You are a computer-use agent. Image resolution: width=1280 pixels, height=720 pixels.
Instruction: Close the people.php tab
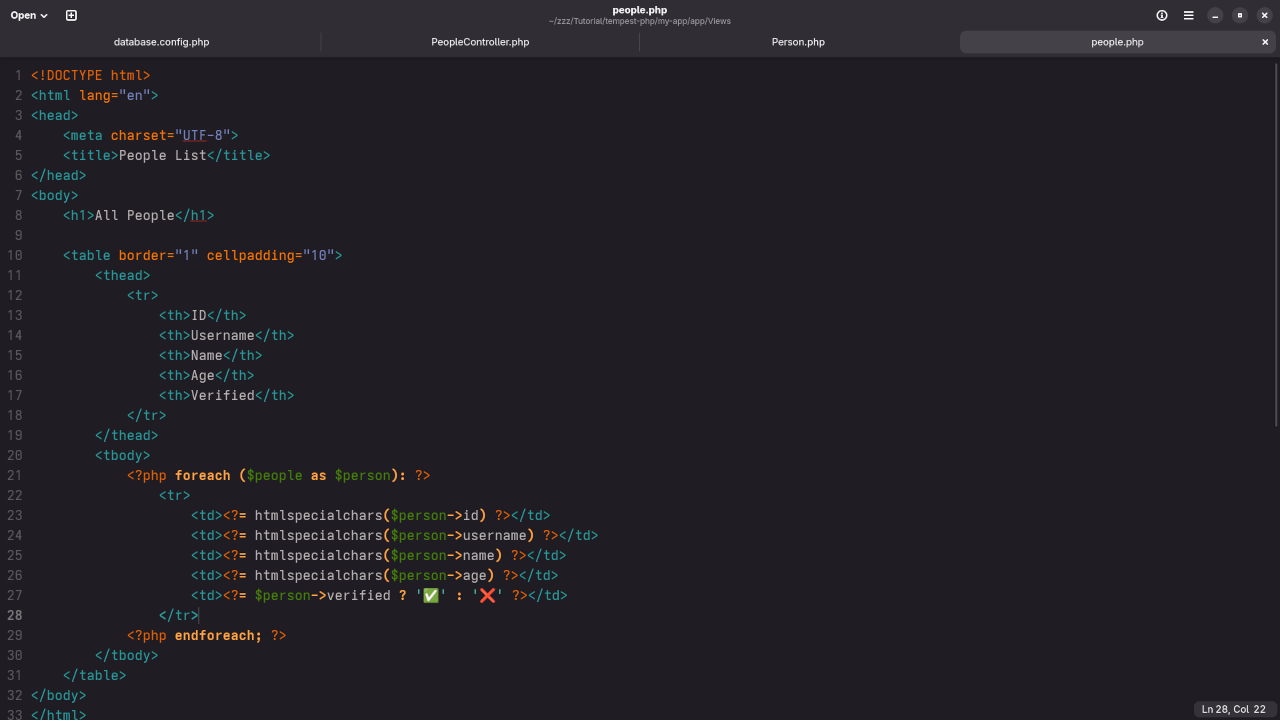[x=1265, y=42]
